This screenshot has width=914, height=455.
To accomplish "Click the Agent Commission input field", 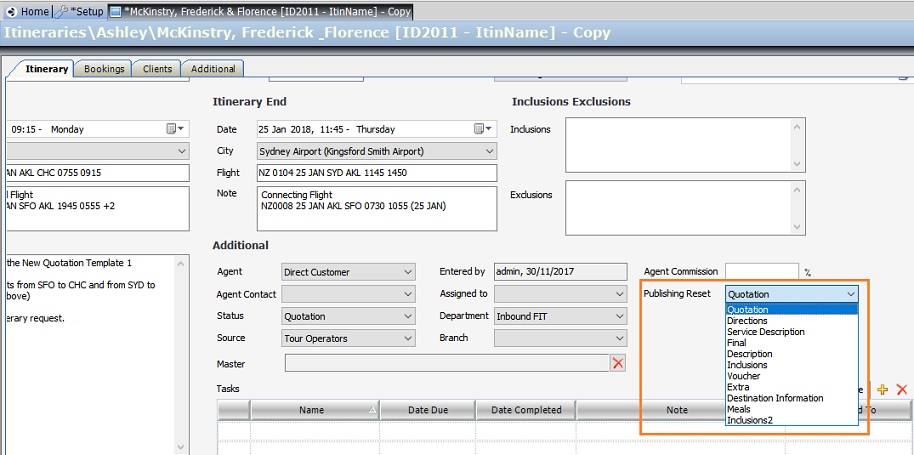I will coord(761,271).
